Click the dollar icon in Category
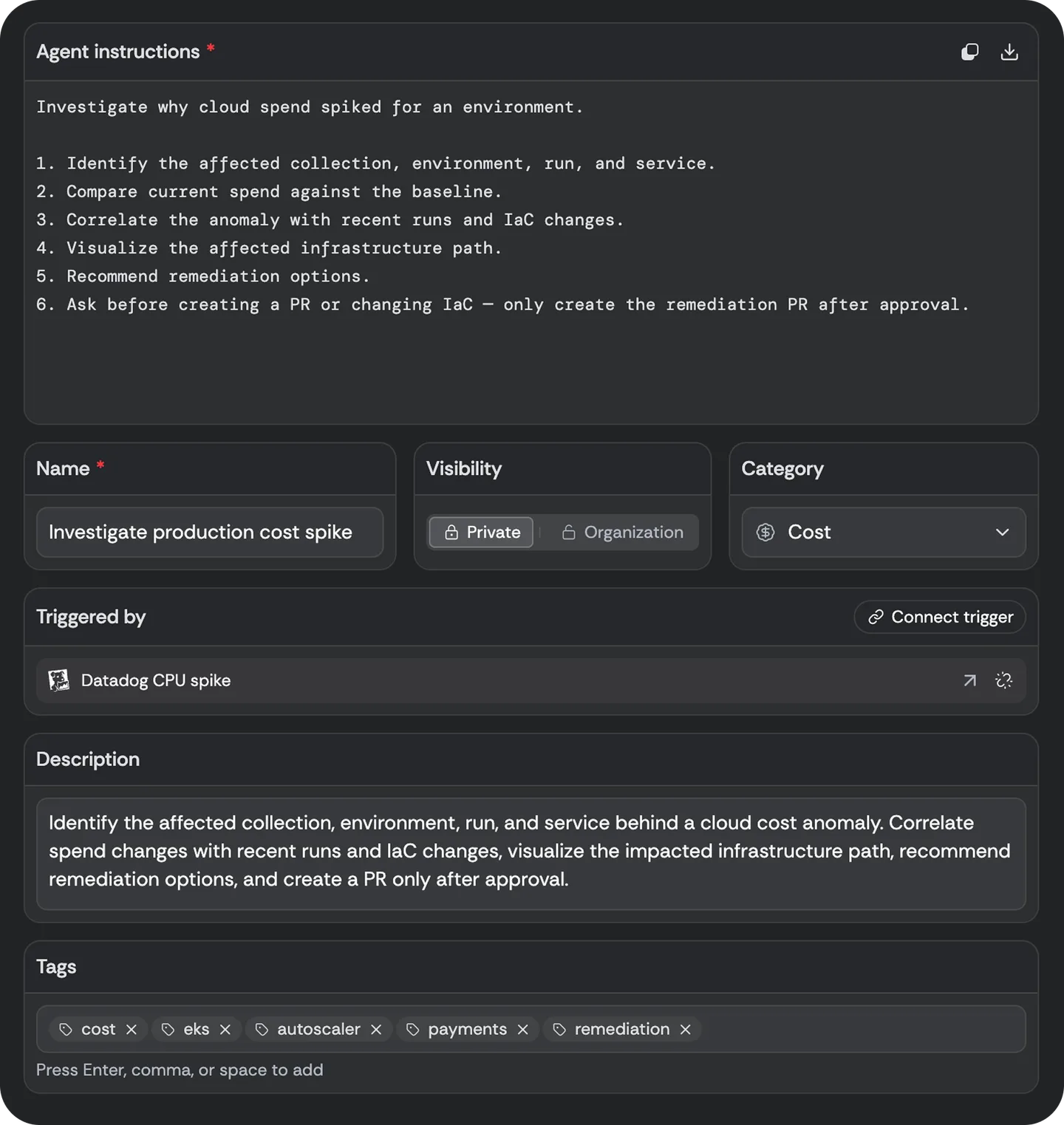The height and width of the screenshot is (1125, 1064). (x=765, y=532)
